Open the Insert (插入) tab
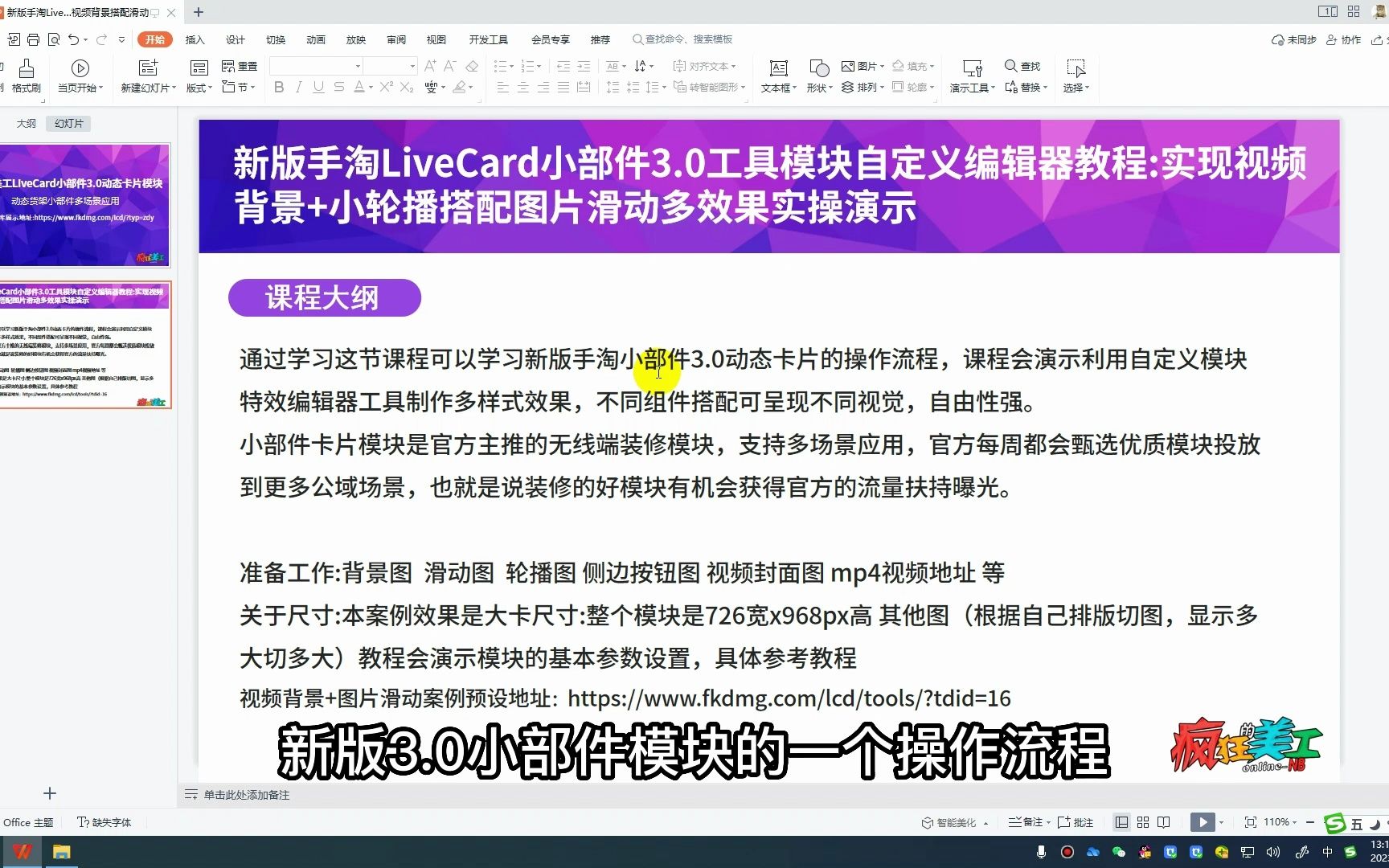1389x868 pixels. tap(195, 39)
